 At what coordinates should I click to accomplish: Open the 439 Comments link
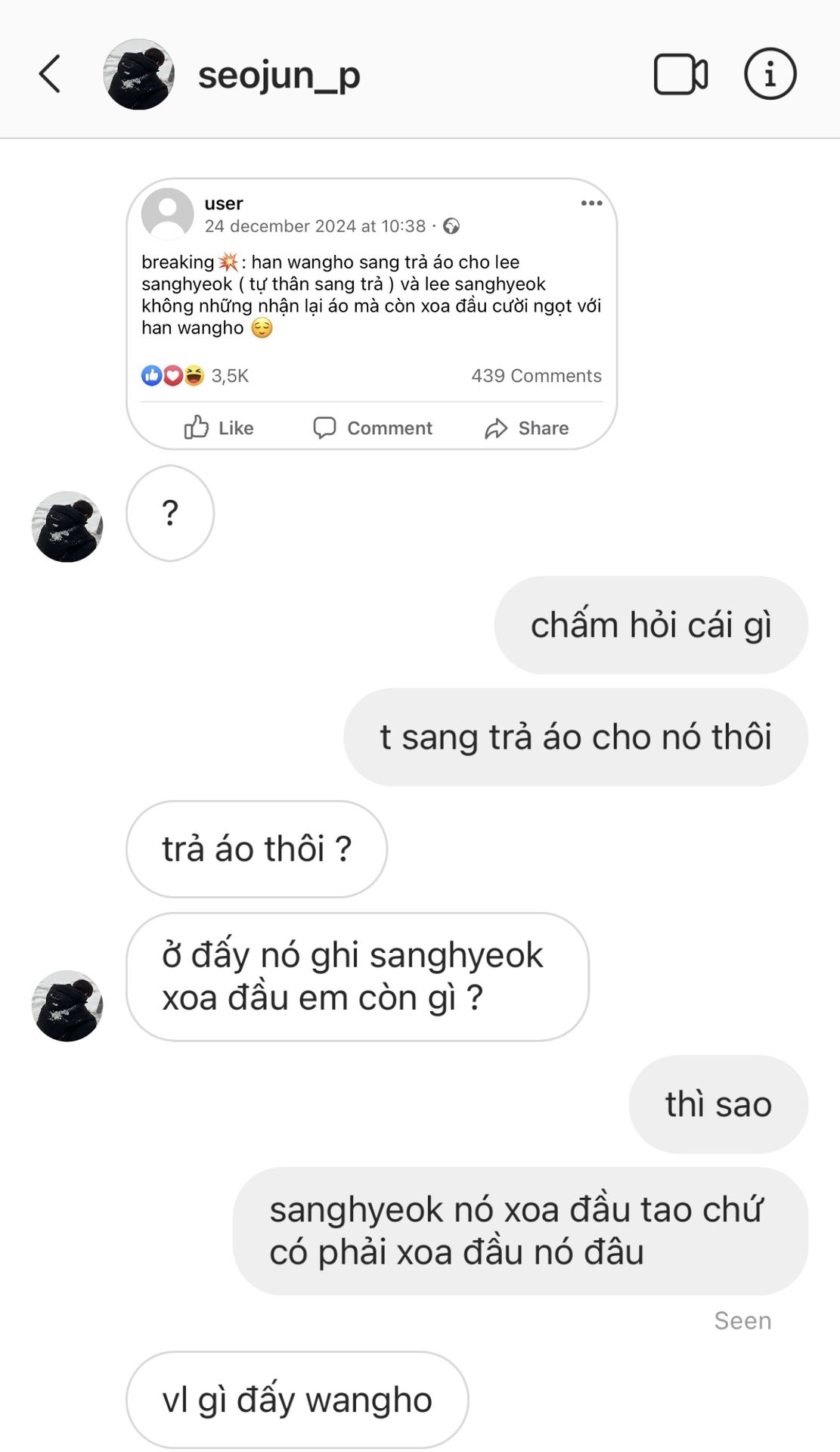pos(536,376)
